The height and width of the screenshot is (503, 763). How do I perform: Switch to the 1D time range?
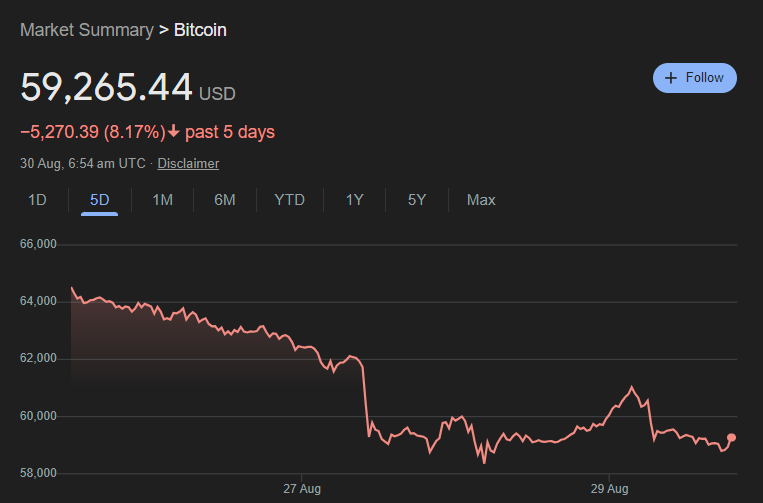click(x=37, y=200)
